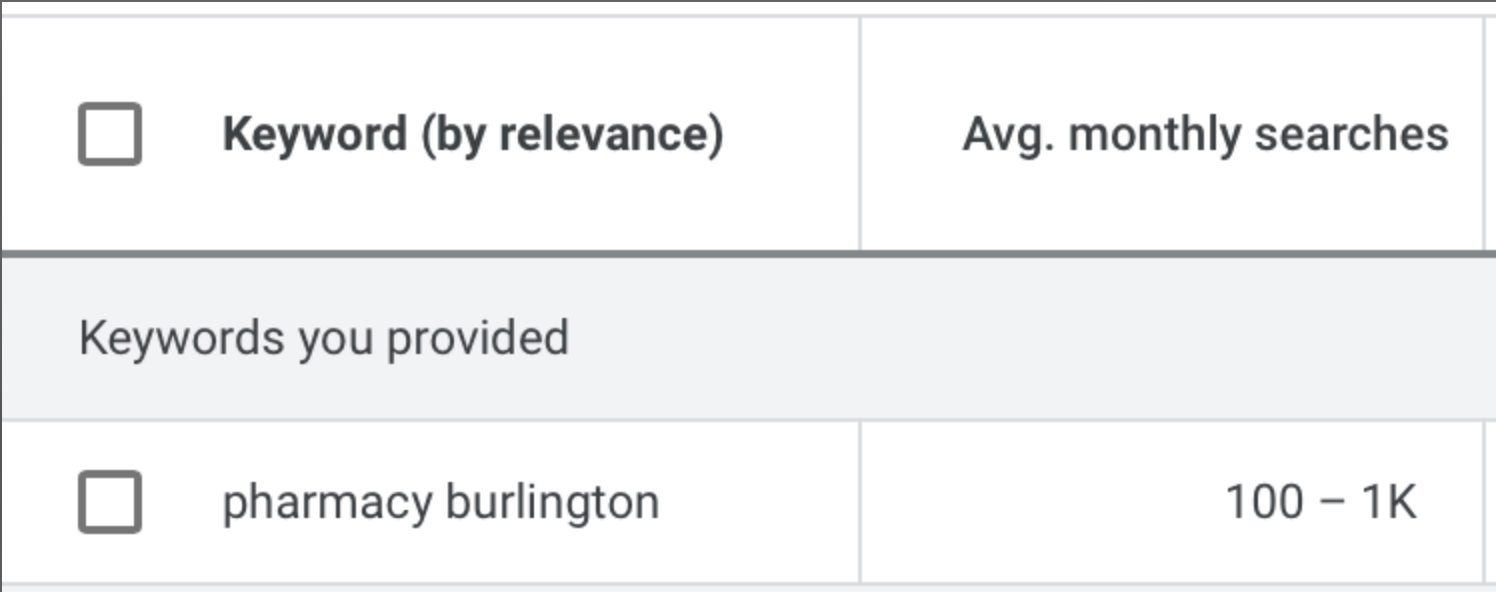The image size is (1496, 592).
Task: Sort by Avg. monthly searches column
Action: pyautogui.click(x=1205, y=134)
